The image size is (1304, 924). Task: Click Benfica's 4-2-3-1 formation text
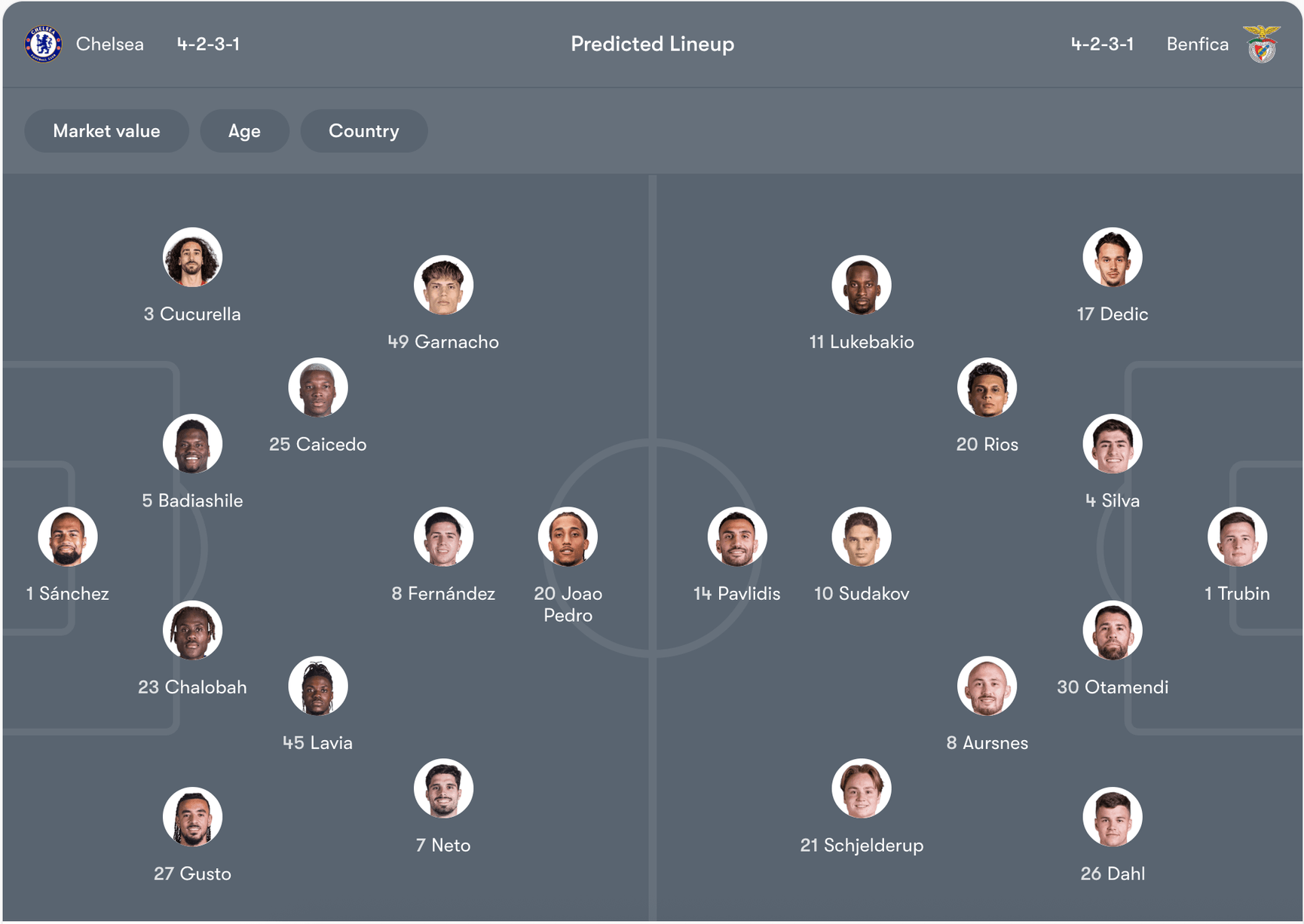pos(1102,44)
